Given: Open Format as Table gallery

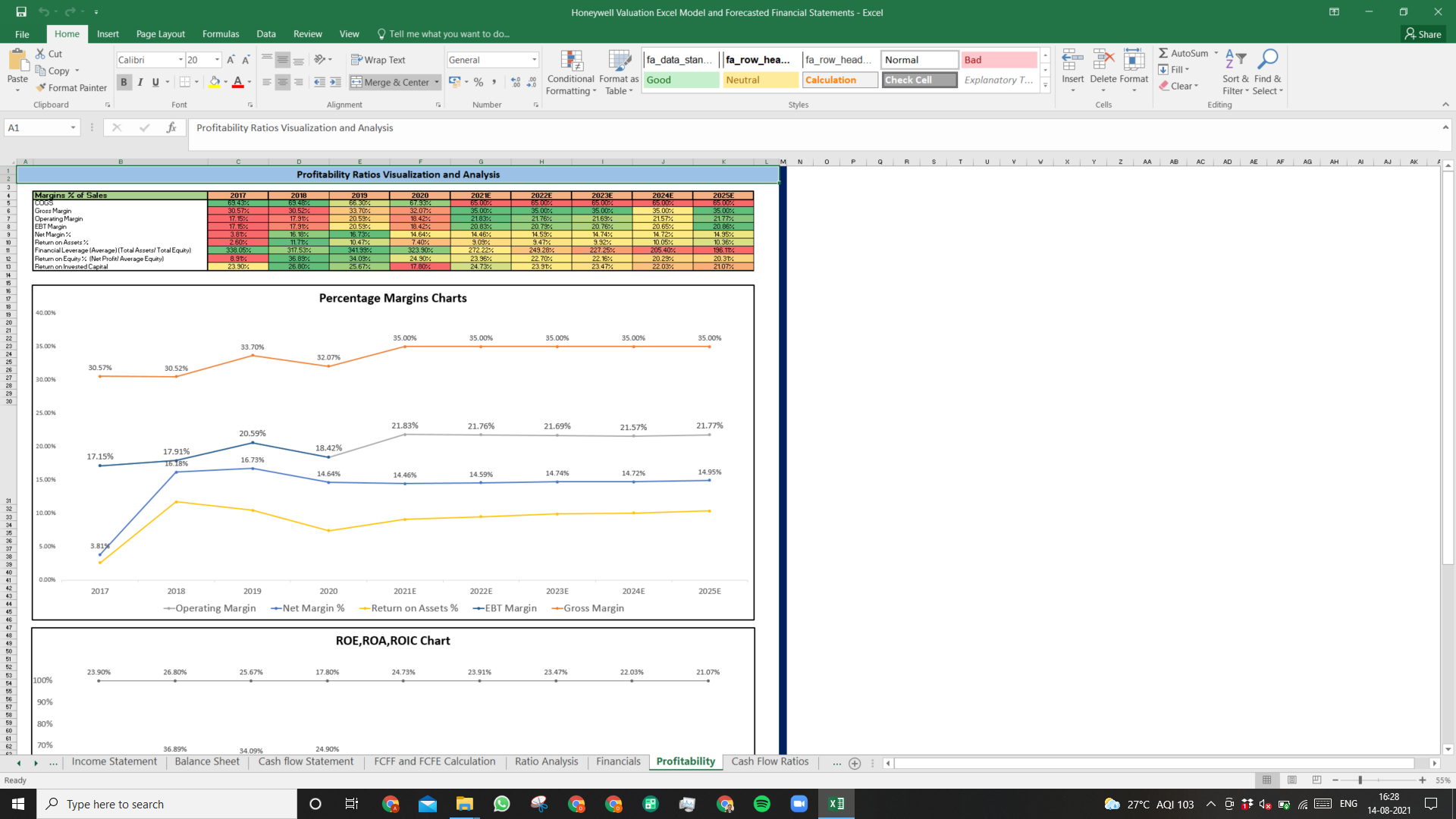Looking at the screenshot, I should click(x=619, y=73).
